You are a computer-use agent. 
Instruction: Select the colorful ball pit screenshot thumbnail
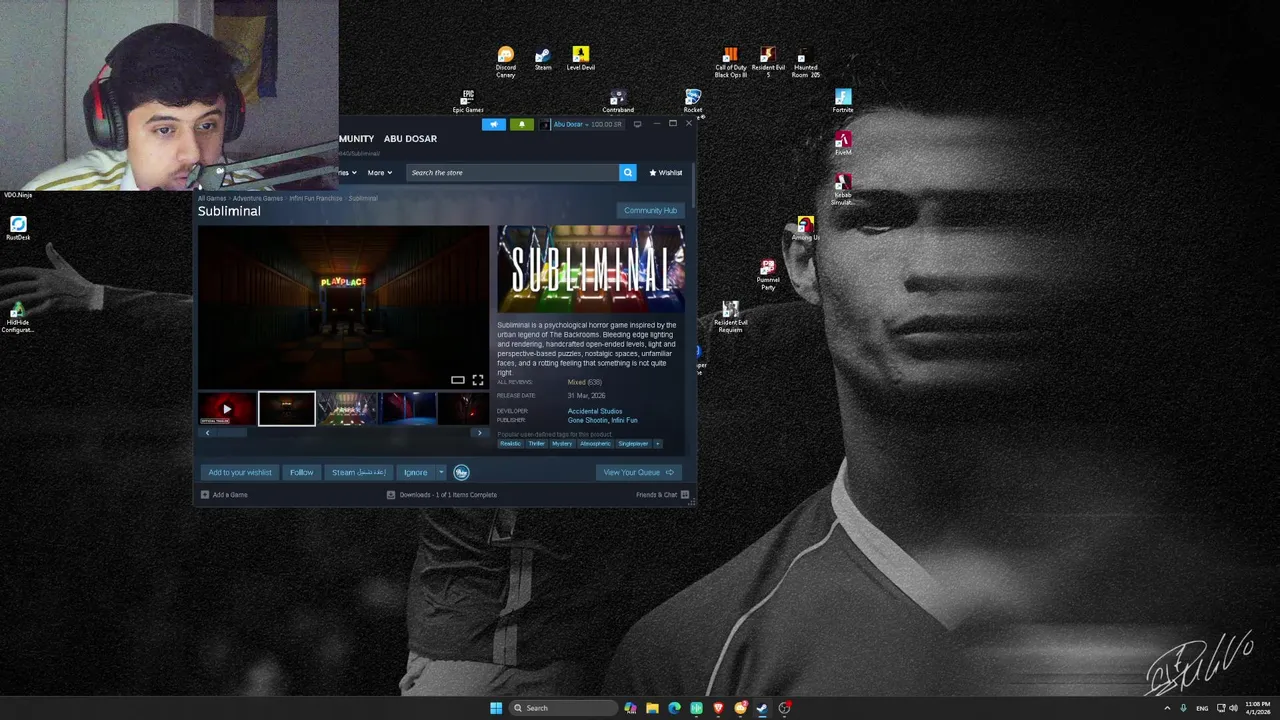347,409
